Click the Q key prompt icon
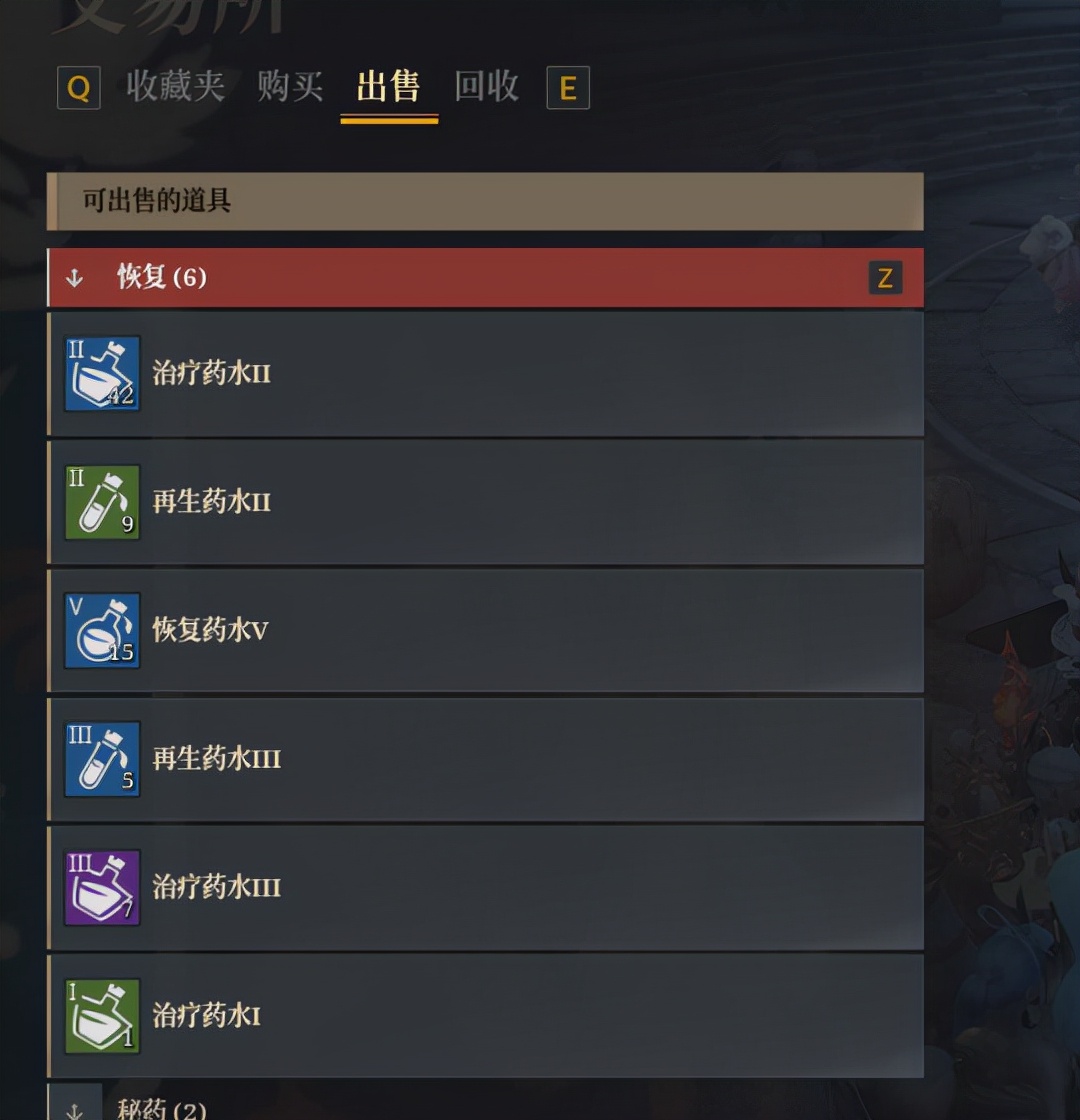1080x1120 pixels. click(x=79, y=88)
